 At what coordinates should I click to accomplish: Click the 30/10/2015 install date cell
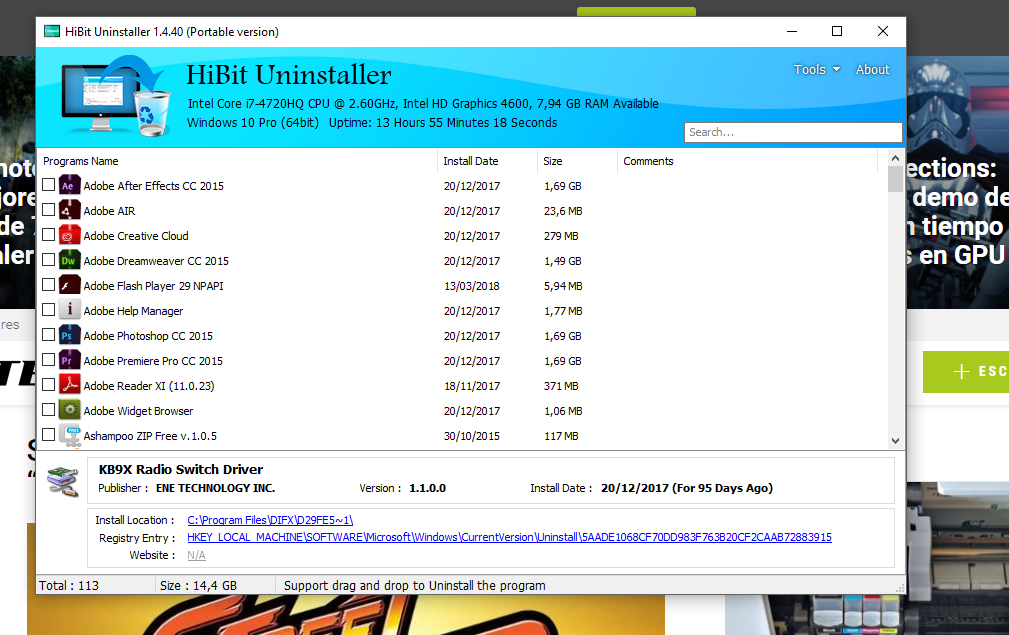click(x=472, y=436)
